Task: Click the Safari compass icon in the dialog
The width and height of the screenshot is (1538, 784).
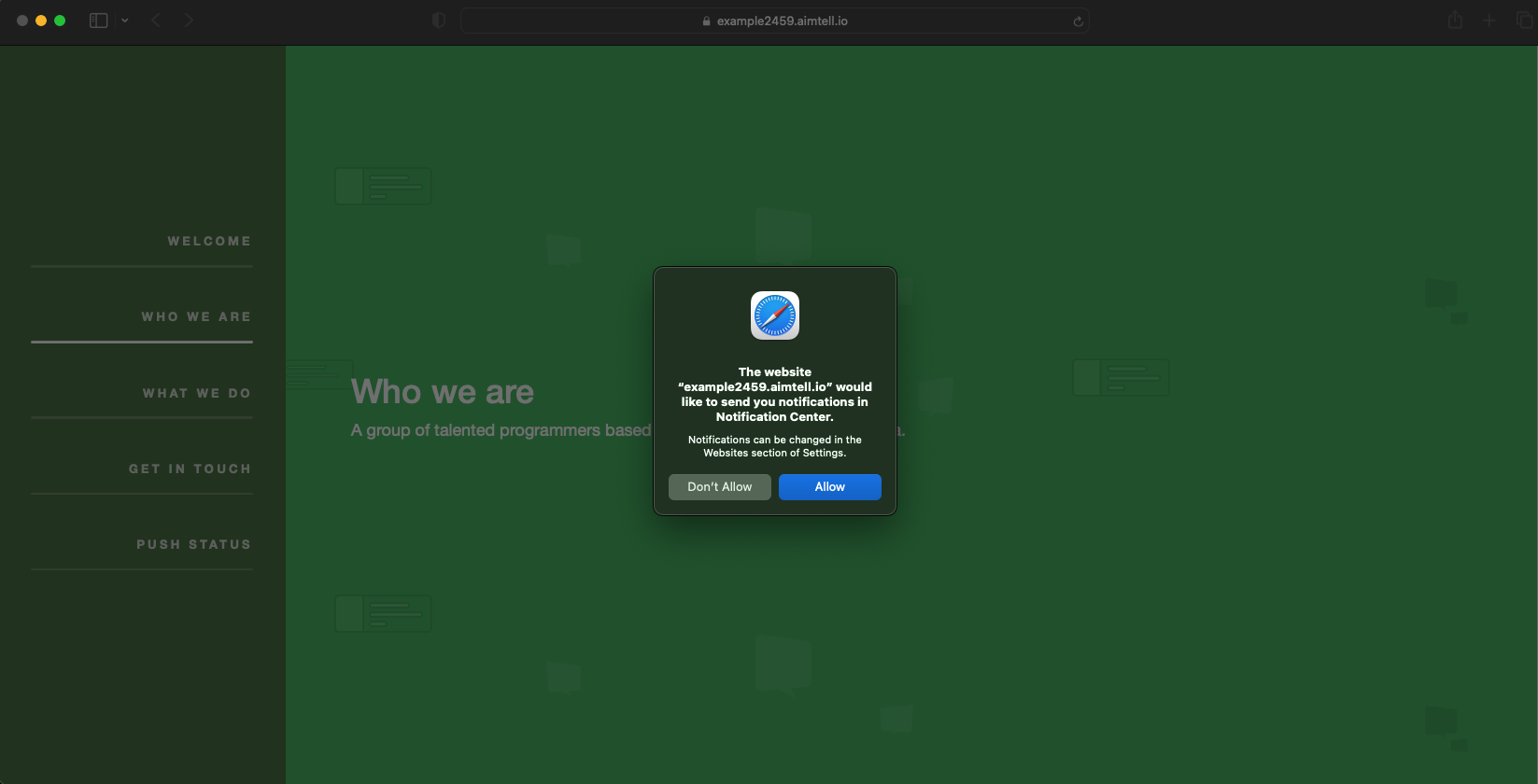Action: (x=775, y=315)
